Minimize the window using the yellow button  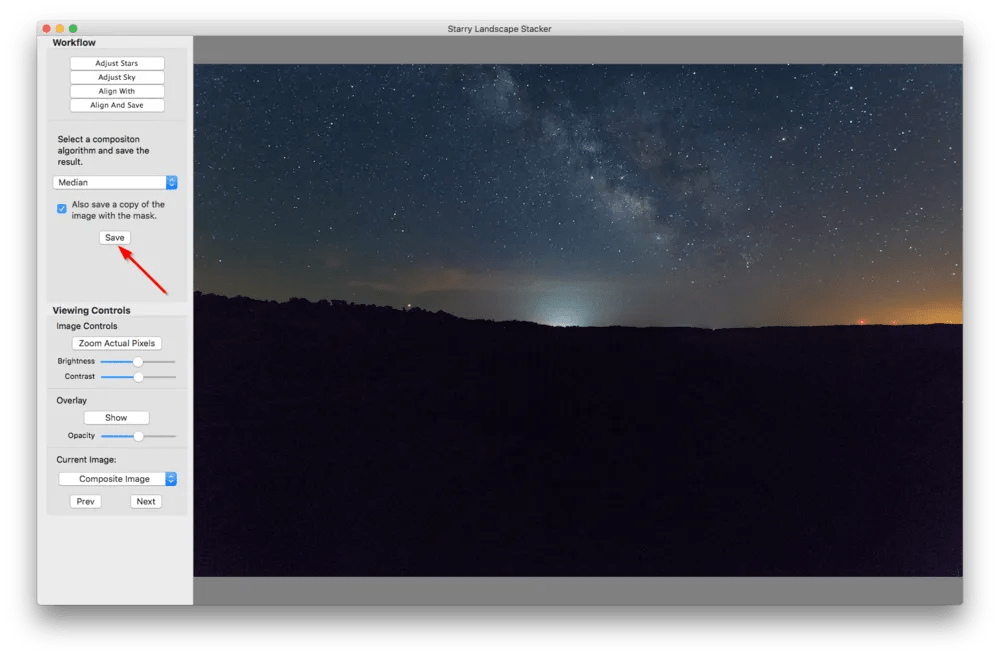pyautogui.click(x=60, y=29)
